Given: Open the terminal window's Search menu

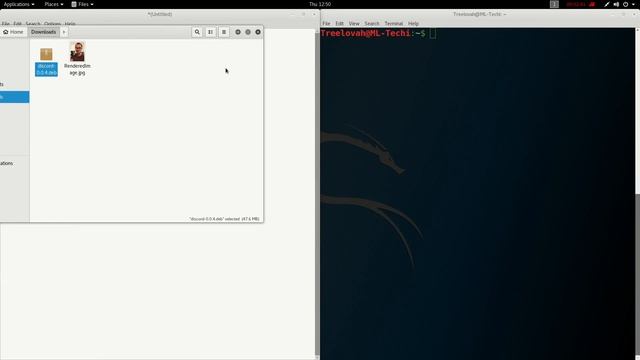Looking at the screenshot, I should pyautogui.click(x=371, y=24).
